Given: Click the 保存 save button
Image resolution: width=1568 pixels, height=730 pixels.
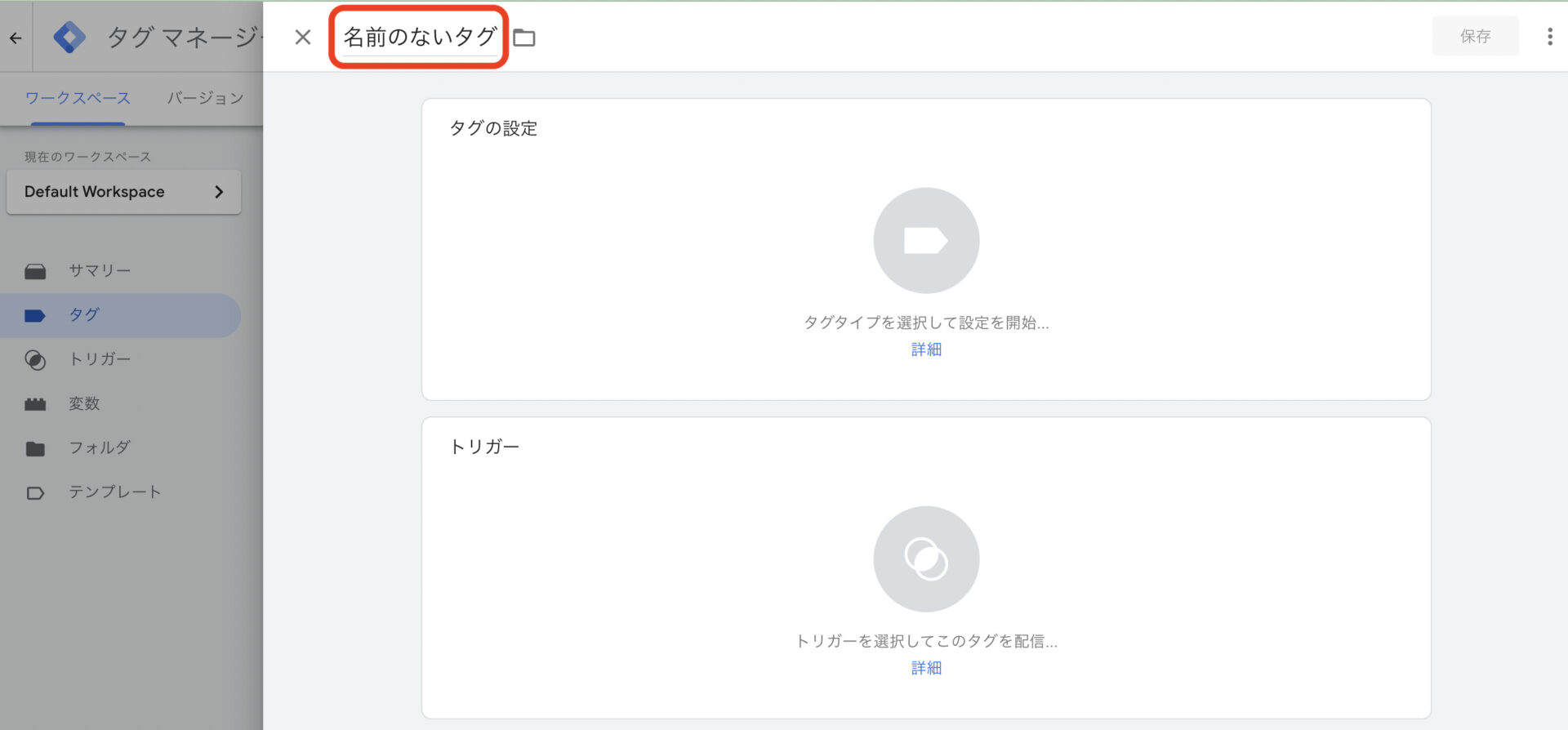Looking at the screenshot, I should pos(1475,37).
